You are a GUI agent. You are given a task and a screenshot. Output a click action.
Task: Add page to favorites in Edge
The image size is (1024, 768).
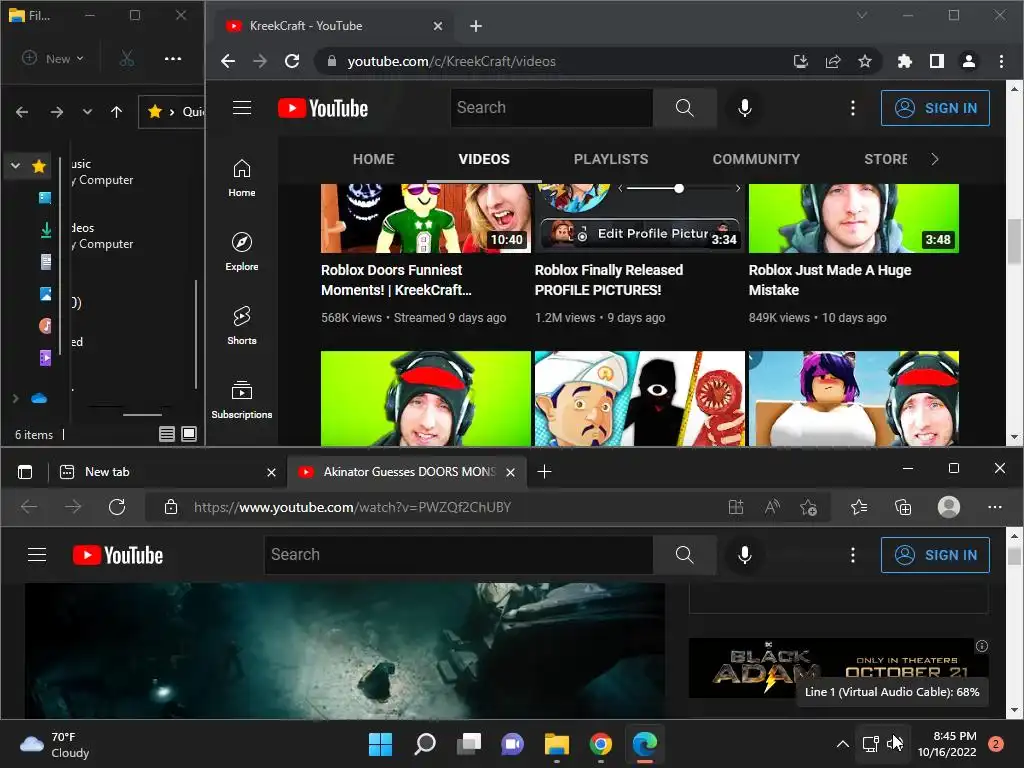808,507
